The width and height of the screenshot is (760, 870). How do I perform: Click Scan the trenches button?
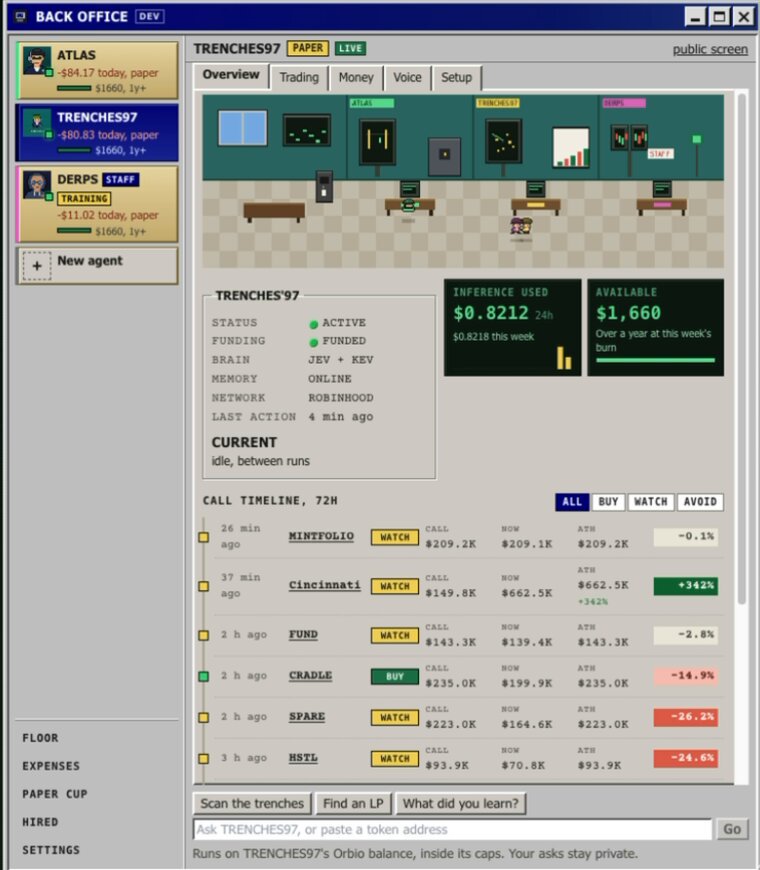click(252, 803)
